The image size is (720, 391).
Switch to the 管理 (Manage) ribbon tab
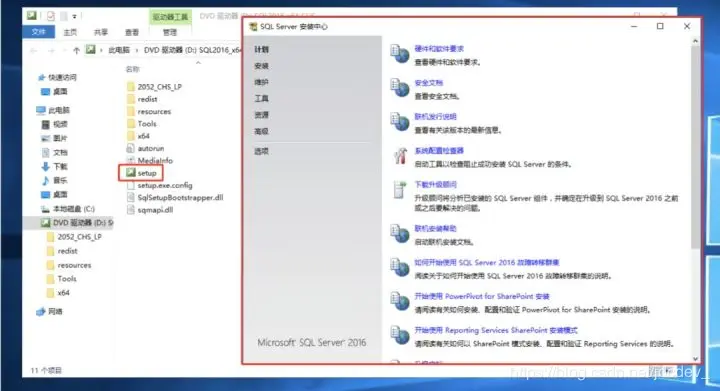coord(169,32)
